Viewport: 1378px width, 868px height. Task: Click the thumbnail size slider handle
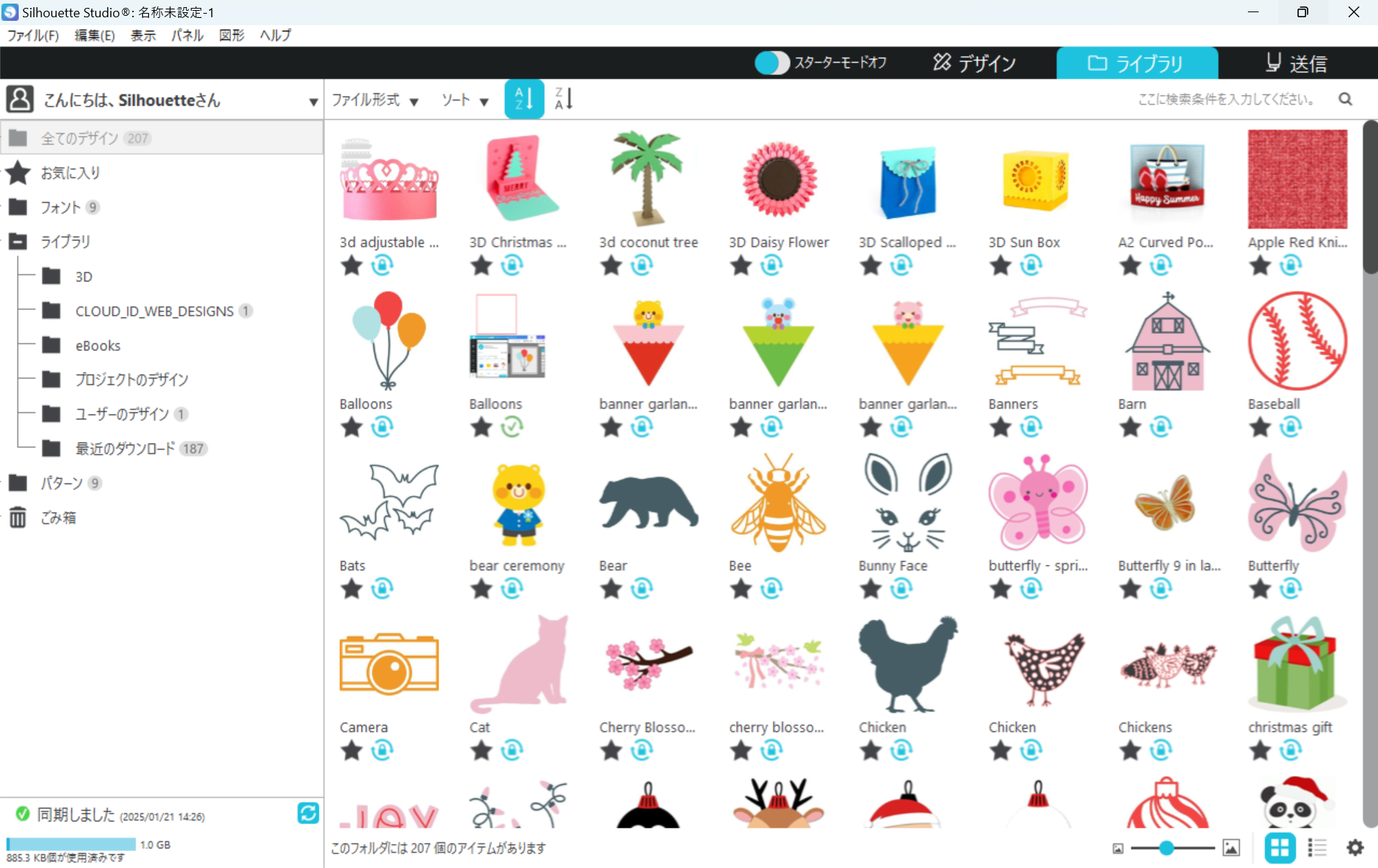click(1166, 849)
